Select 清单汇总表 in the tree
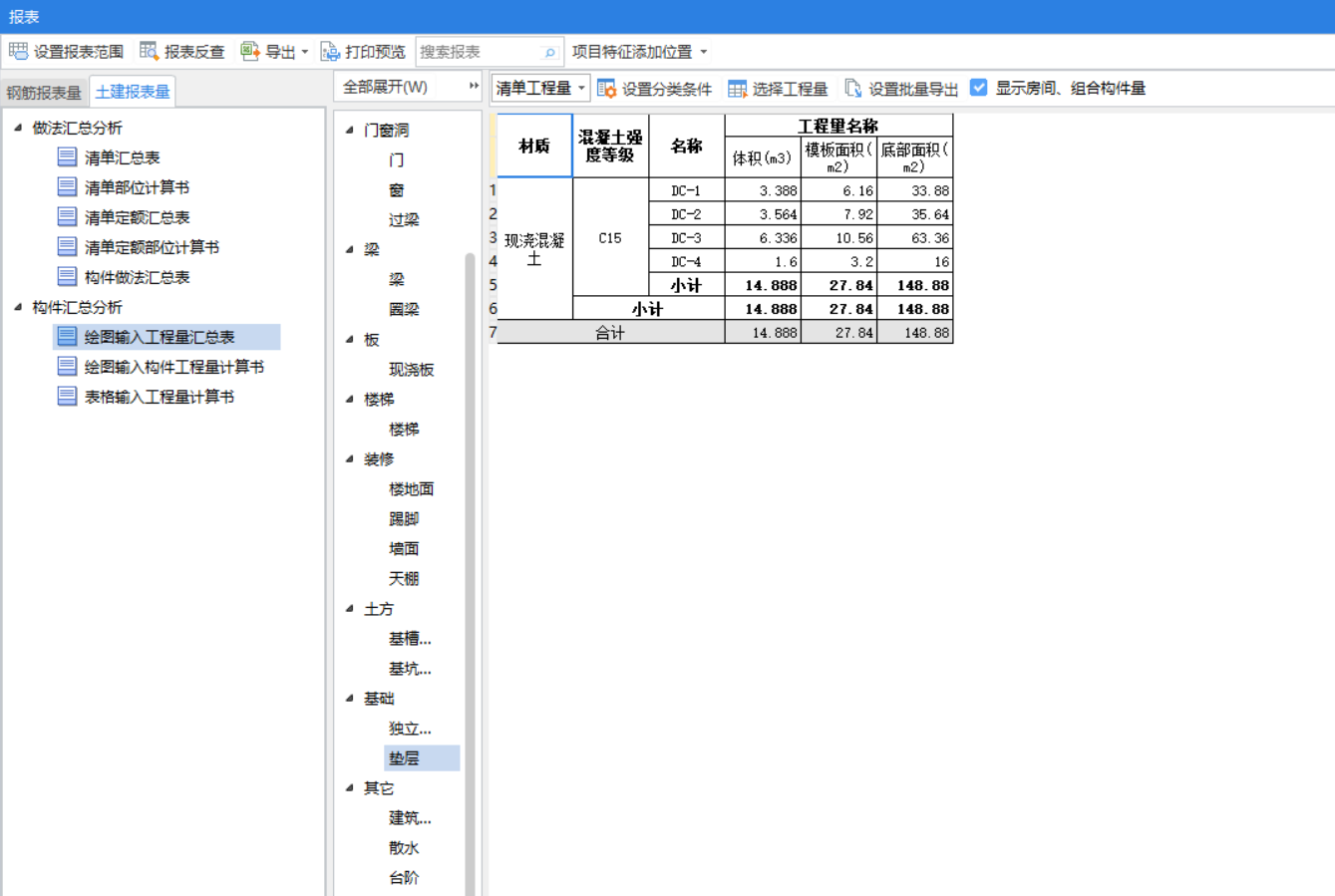The image size is (1335, 896). [123, 157]
